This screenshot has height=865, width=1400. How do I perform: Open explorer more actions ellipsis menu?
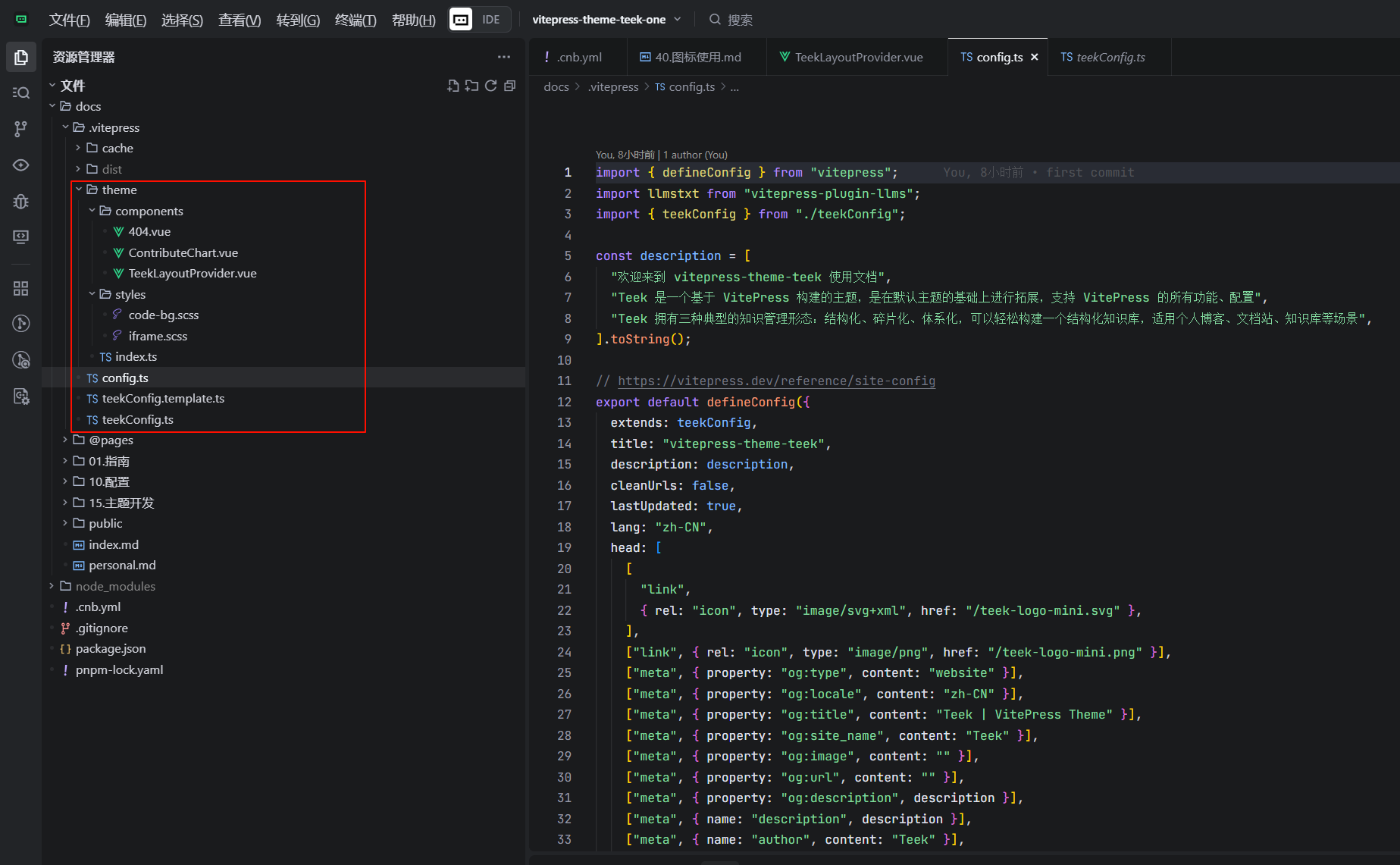[x=504, y=57]
